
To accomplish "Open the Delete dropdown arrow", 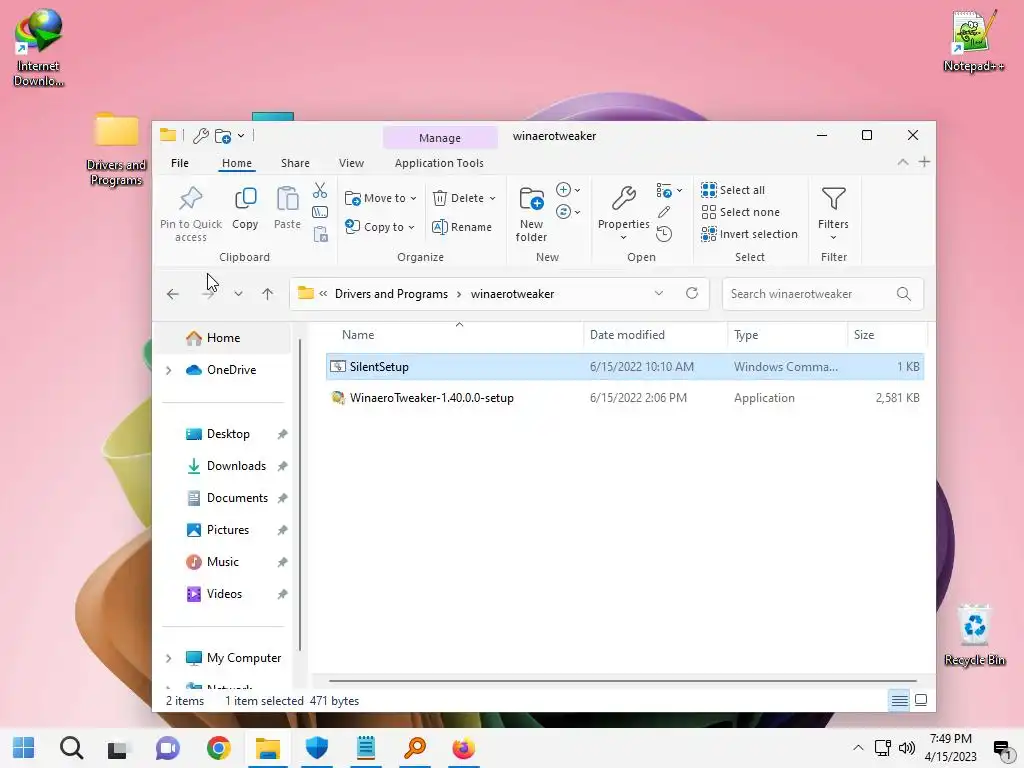I will click(492, 199).
